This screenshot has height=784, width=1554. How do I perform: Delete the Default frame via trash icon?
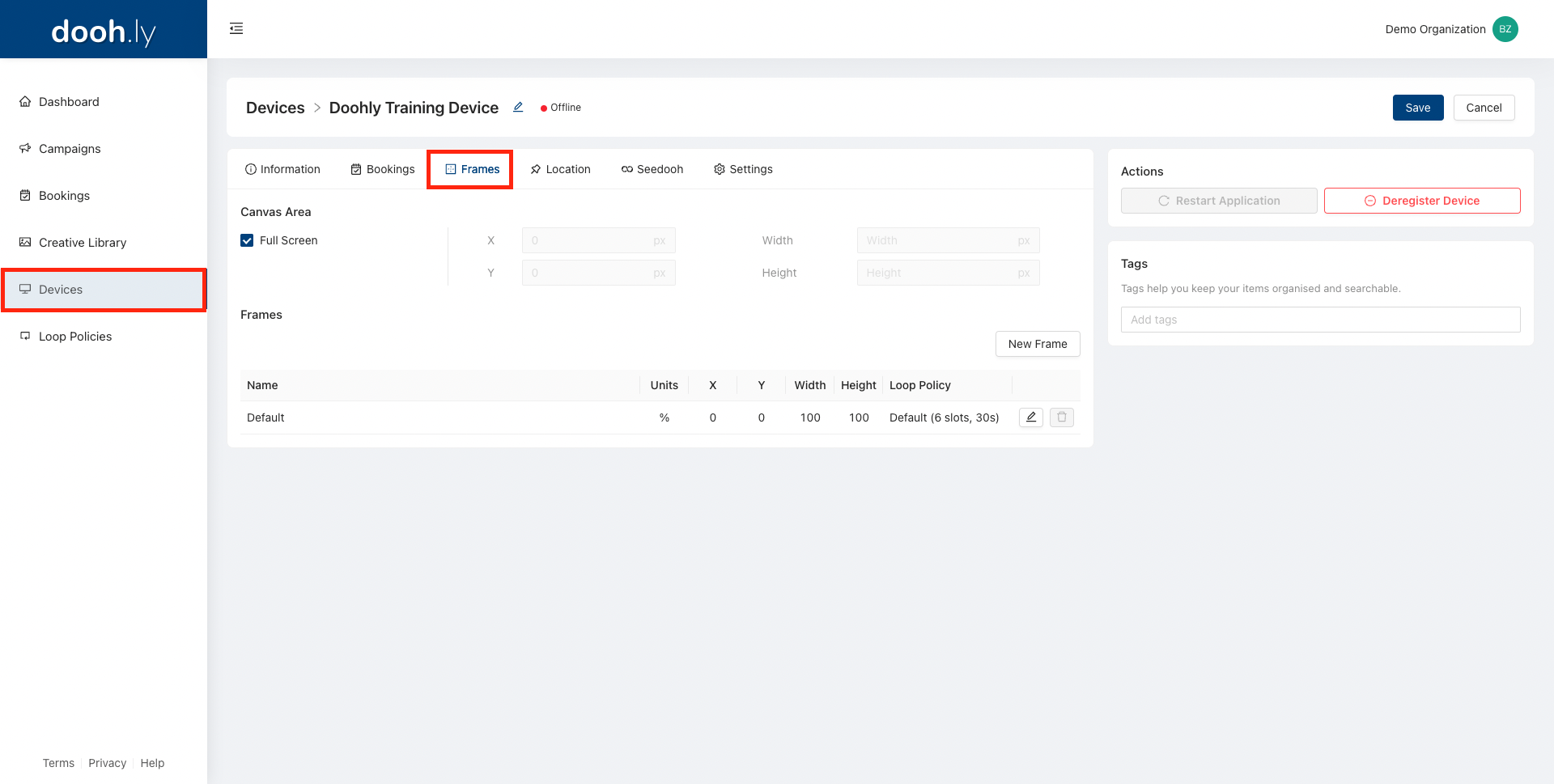tap(1061, 417)
